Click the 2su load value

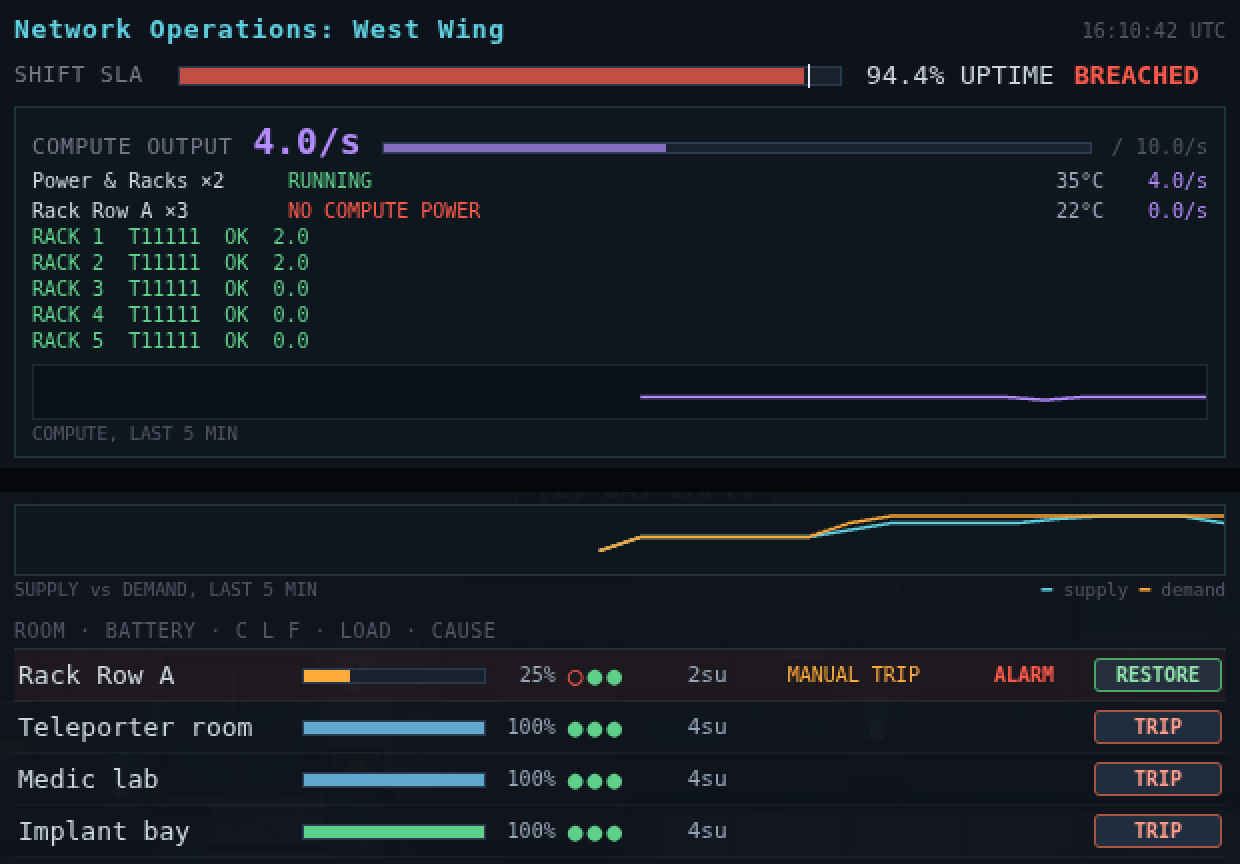[x=707, y=675]
